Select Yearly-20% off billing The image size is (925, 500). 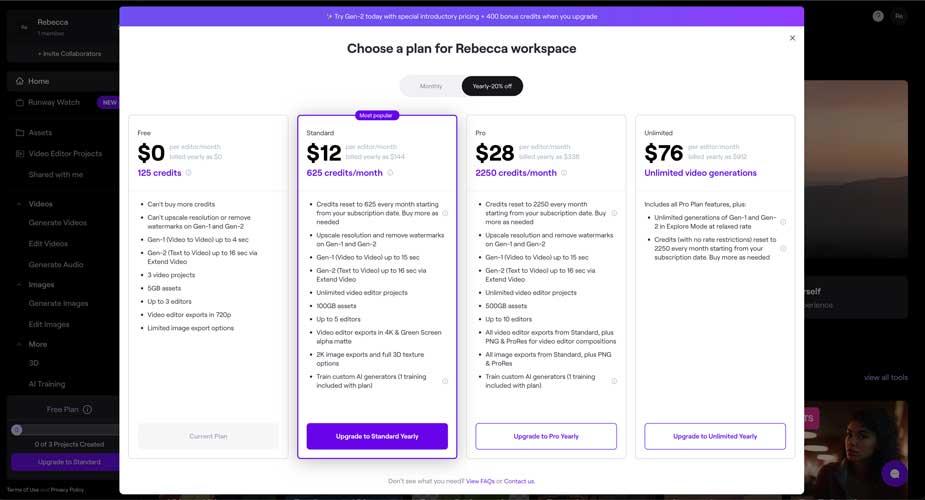[x=492, y=86]
